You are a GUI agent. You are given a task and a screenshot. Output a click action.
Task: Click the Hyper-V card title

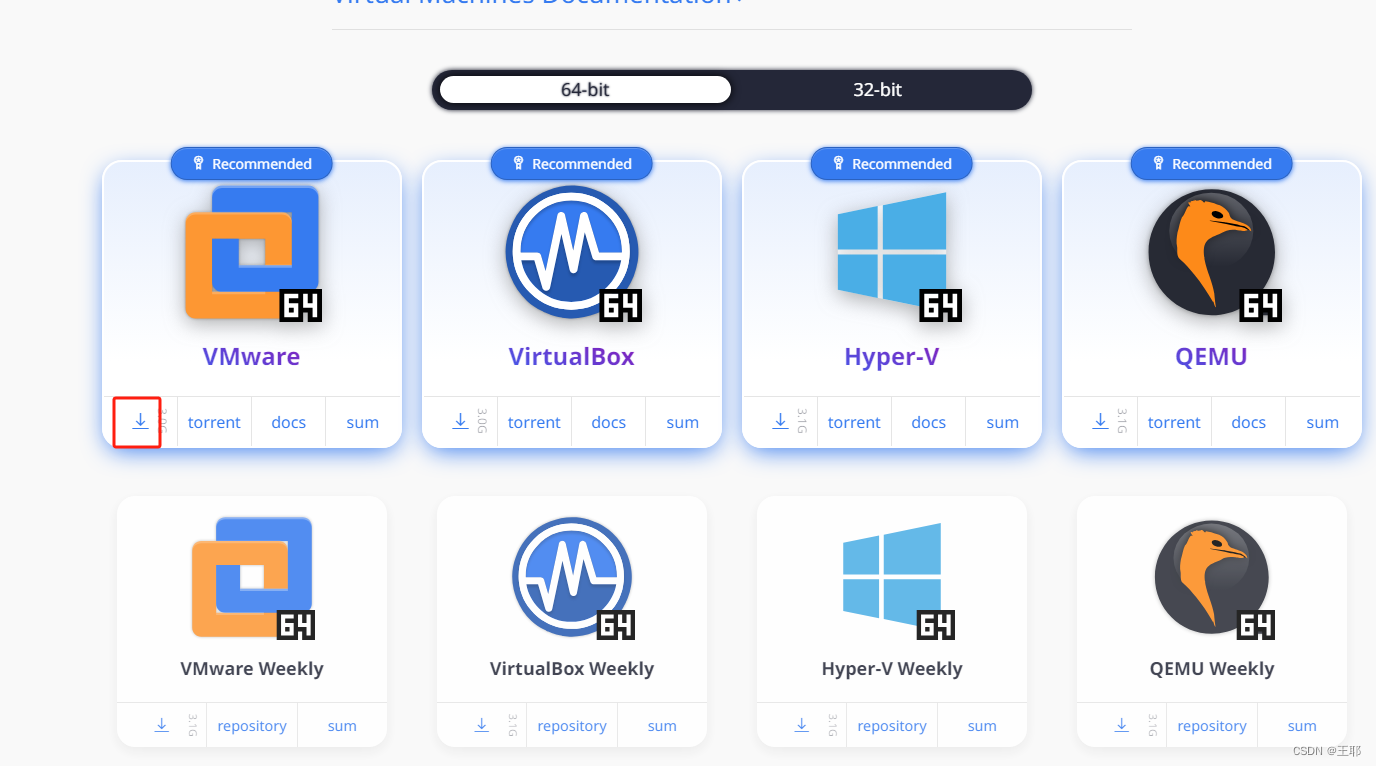pyautogui.click(x=891, y=357)
